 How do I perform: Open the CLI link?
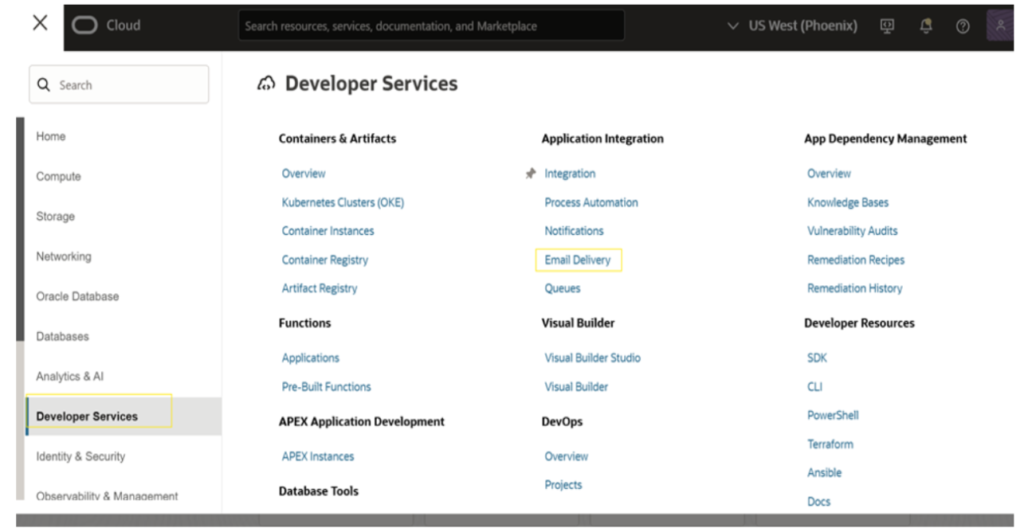814,387
